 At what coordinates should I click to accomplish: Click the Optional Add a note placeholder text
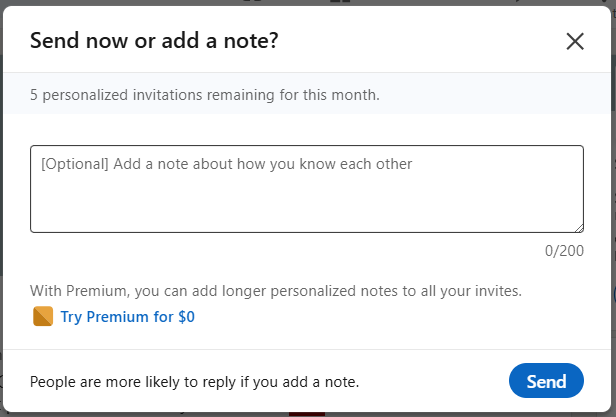(227, 164)
